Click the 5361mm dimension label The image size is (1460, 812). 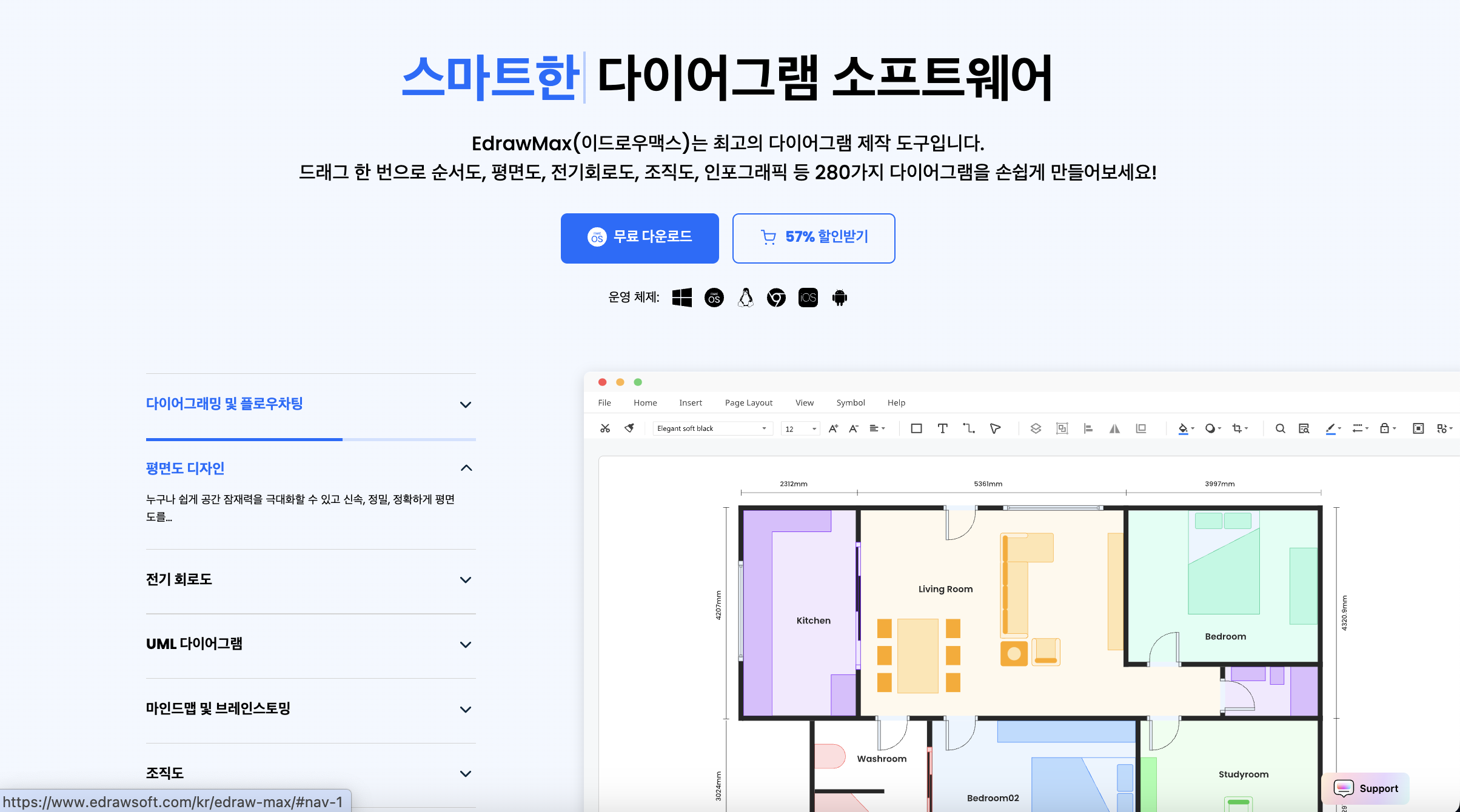988,484
